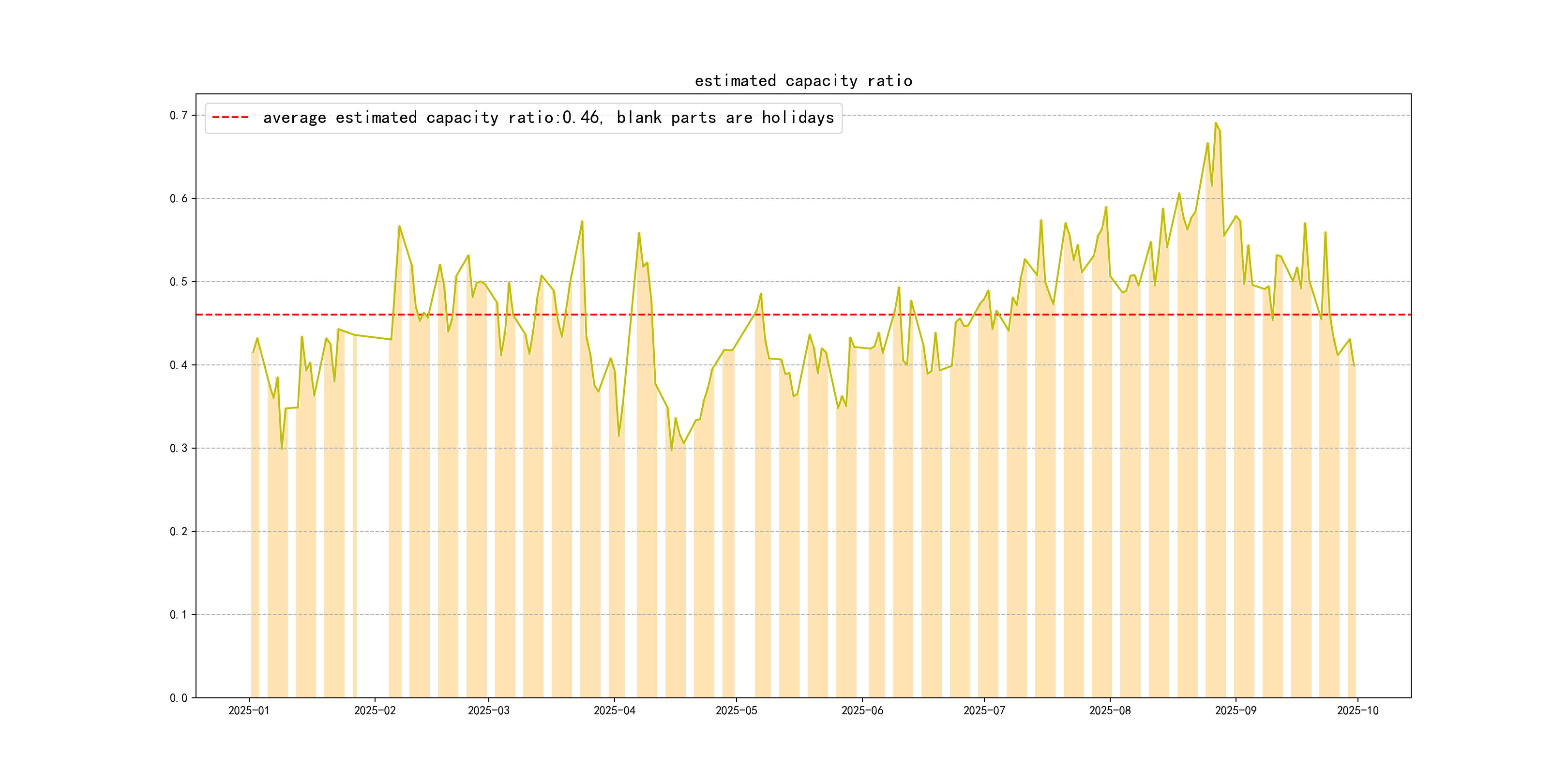Click the 2025-09 x-axis label
The image size is (1568, 784).
[1235, 710]
